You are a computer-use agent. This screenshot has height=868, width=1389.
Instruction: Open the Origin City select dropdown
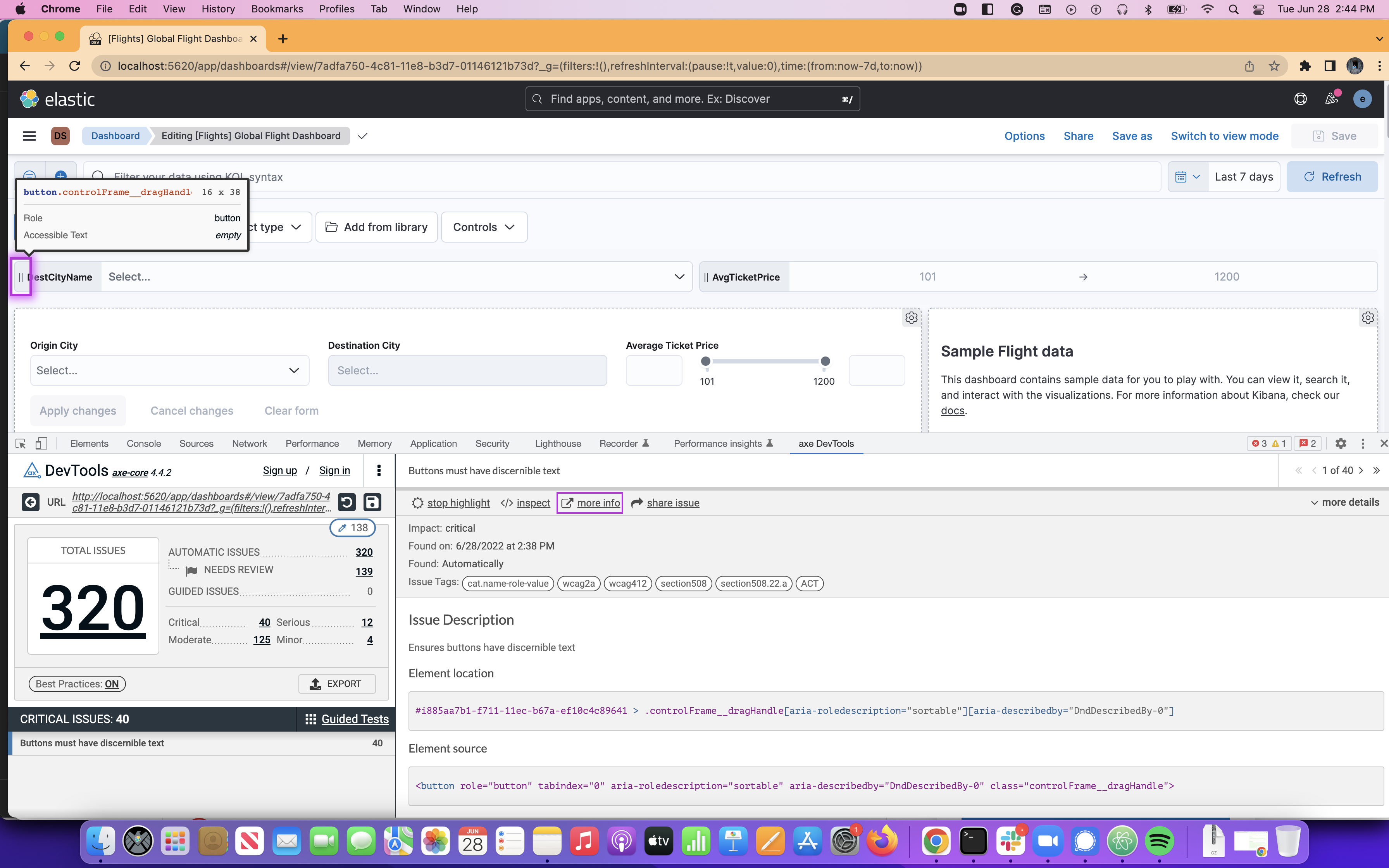point(169,371)
